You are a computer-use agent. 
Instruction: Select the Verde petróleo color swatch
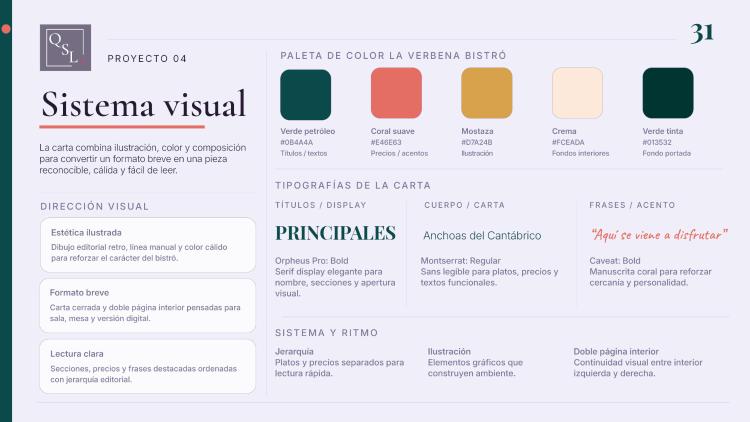pos(306,94)
